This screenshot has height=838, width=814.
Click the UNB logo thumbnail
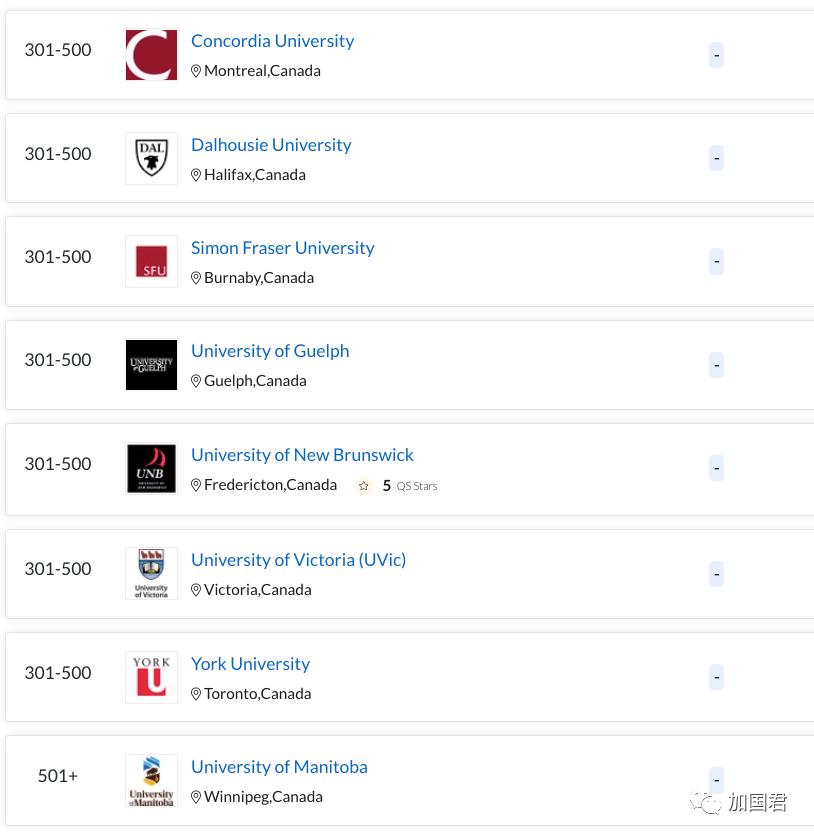click(x=151, y=469)
